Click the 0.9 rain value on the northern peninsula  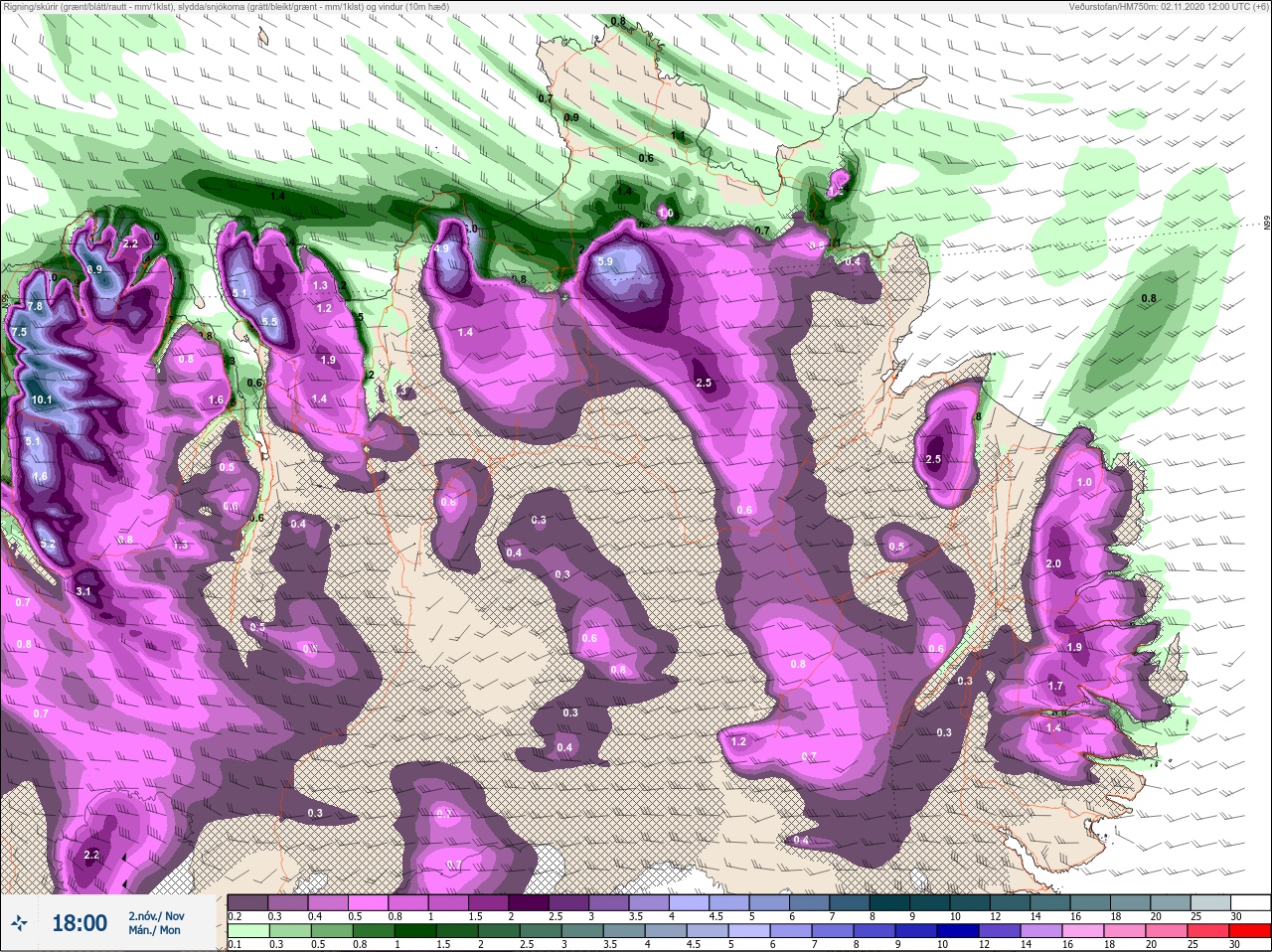[x=570, y=117]
